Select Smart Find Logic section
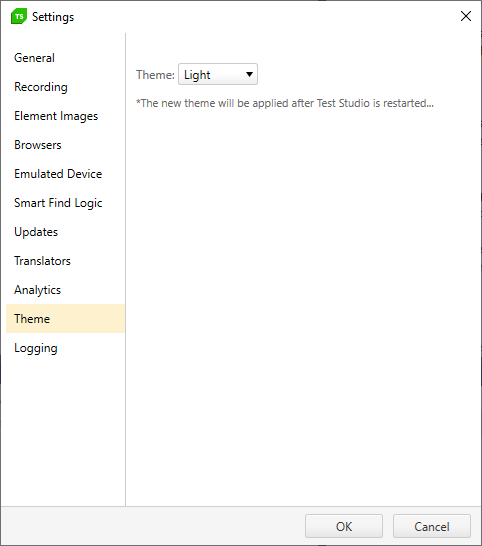 pos(65,203)
